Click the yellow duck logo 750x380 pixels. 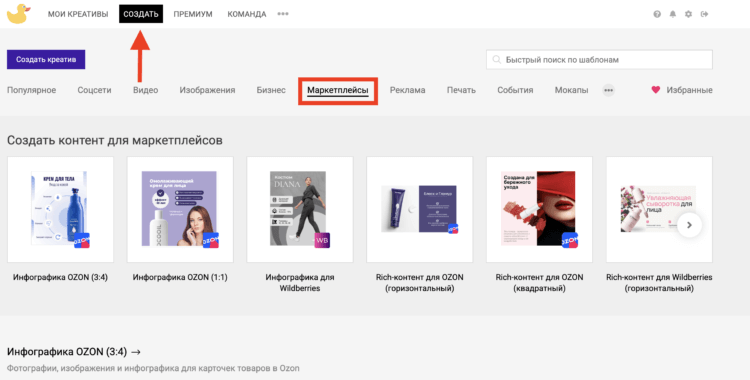click(x=18, y=13)
